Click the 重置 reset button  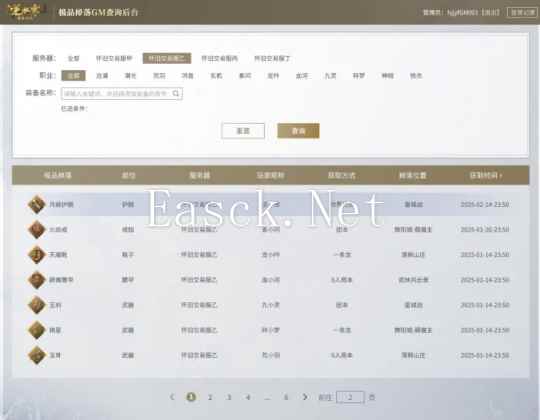click(243, 131)
